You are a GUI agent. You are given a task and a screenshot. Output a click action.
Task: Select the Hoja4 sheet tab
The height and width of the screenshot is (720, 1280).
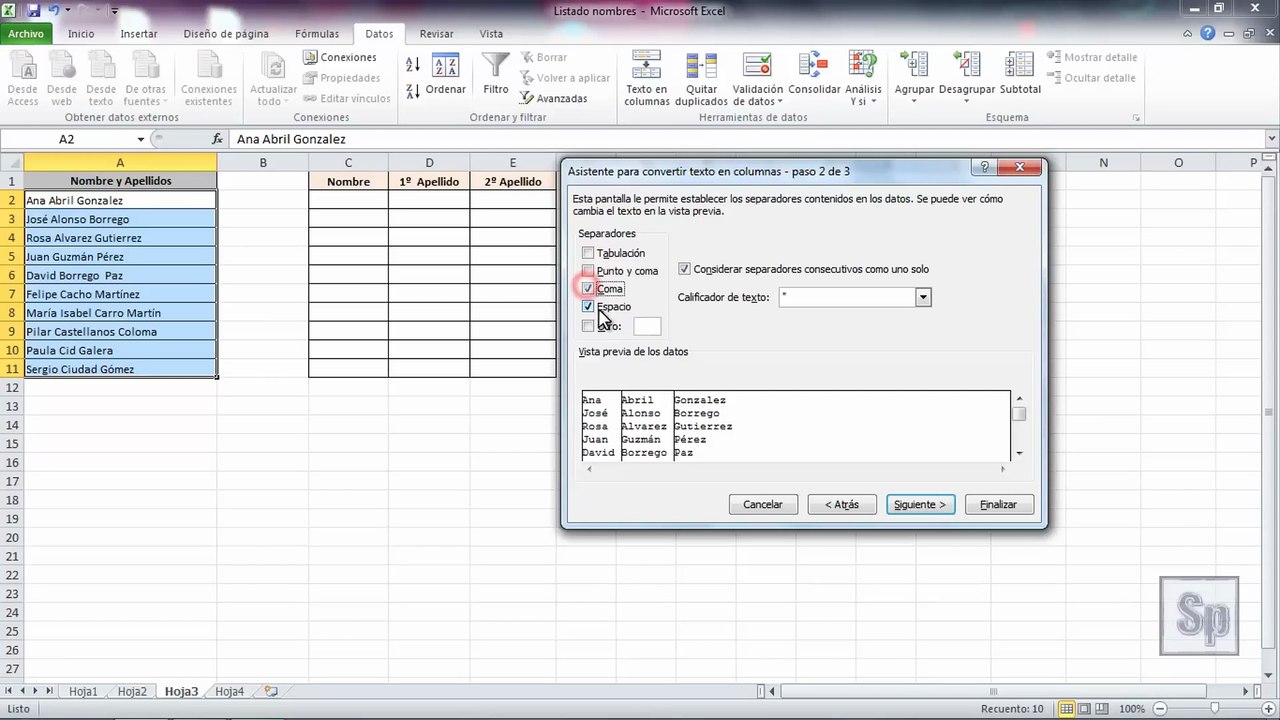click(x=230, y=691)
